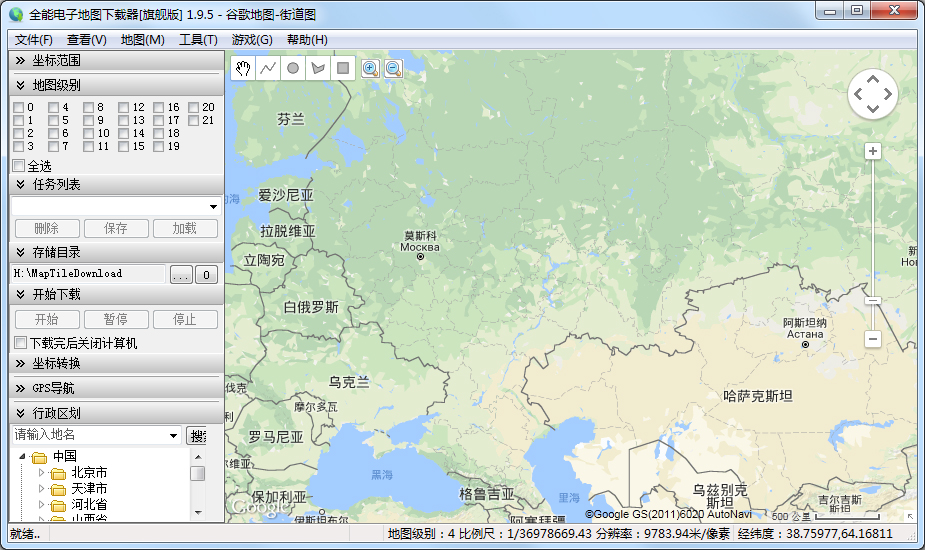The width and height of the screenshot is (925, 550).
Task: Click the minus button on zoom slider
Action: pos(873,339)
